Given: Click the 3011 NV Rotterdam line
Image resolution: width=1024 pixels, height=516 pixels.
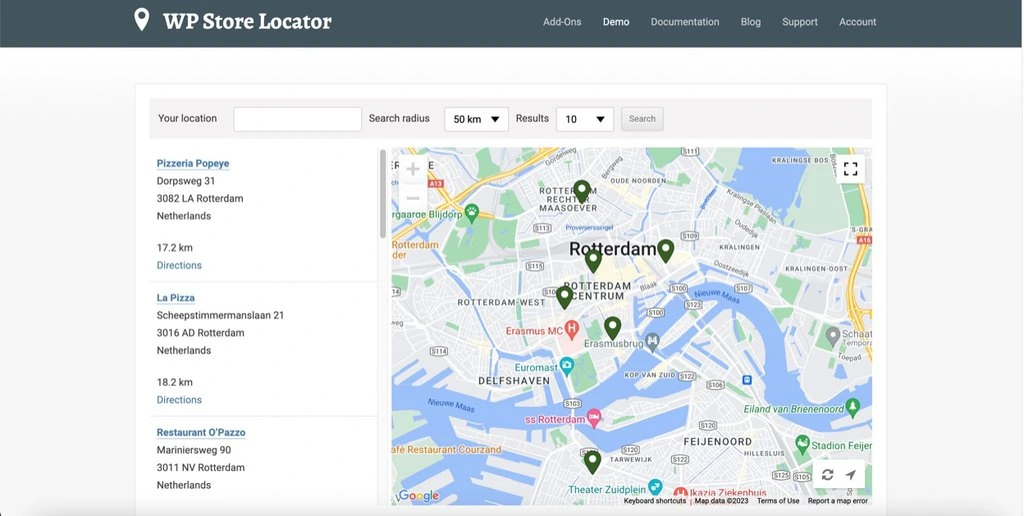Looking at the screenshot, I should click(x=200, y=468).
